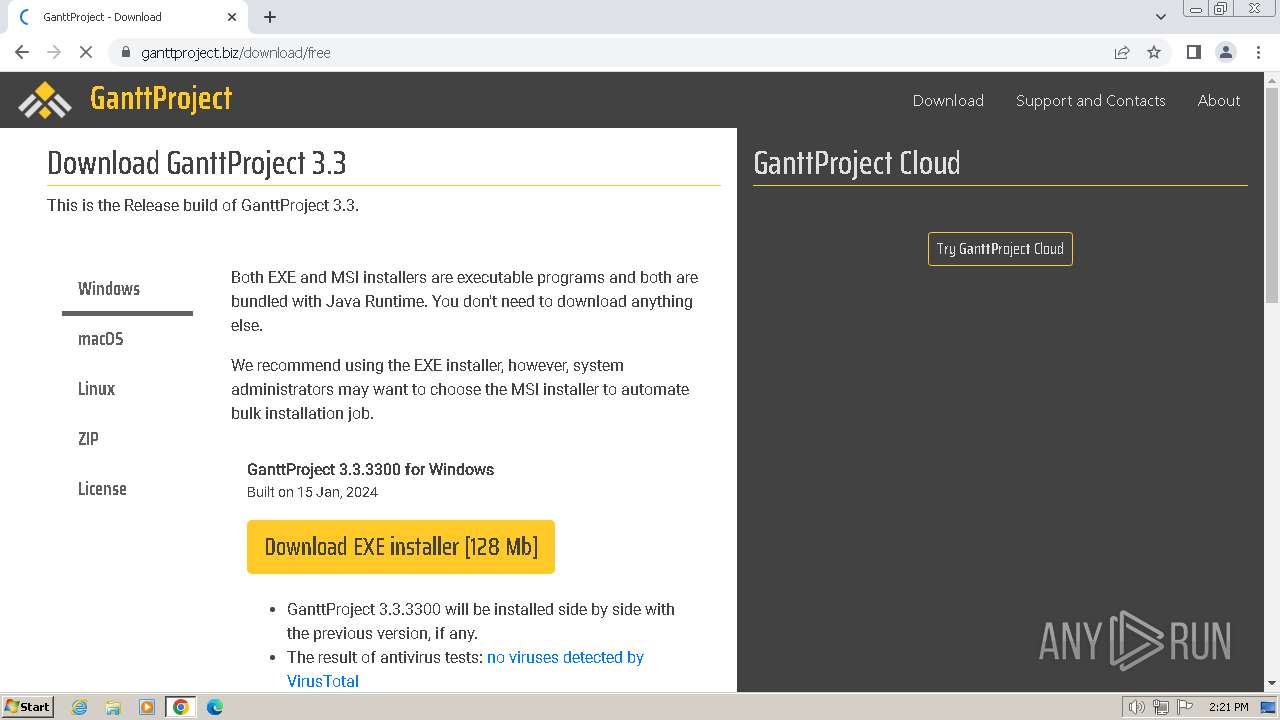Click the padlock site info icon
This screenshot has height=720, width=1280.
(125, 52)
